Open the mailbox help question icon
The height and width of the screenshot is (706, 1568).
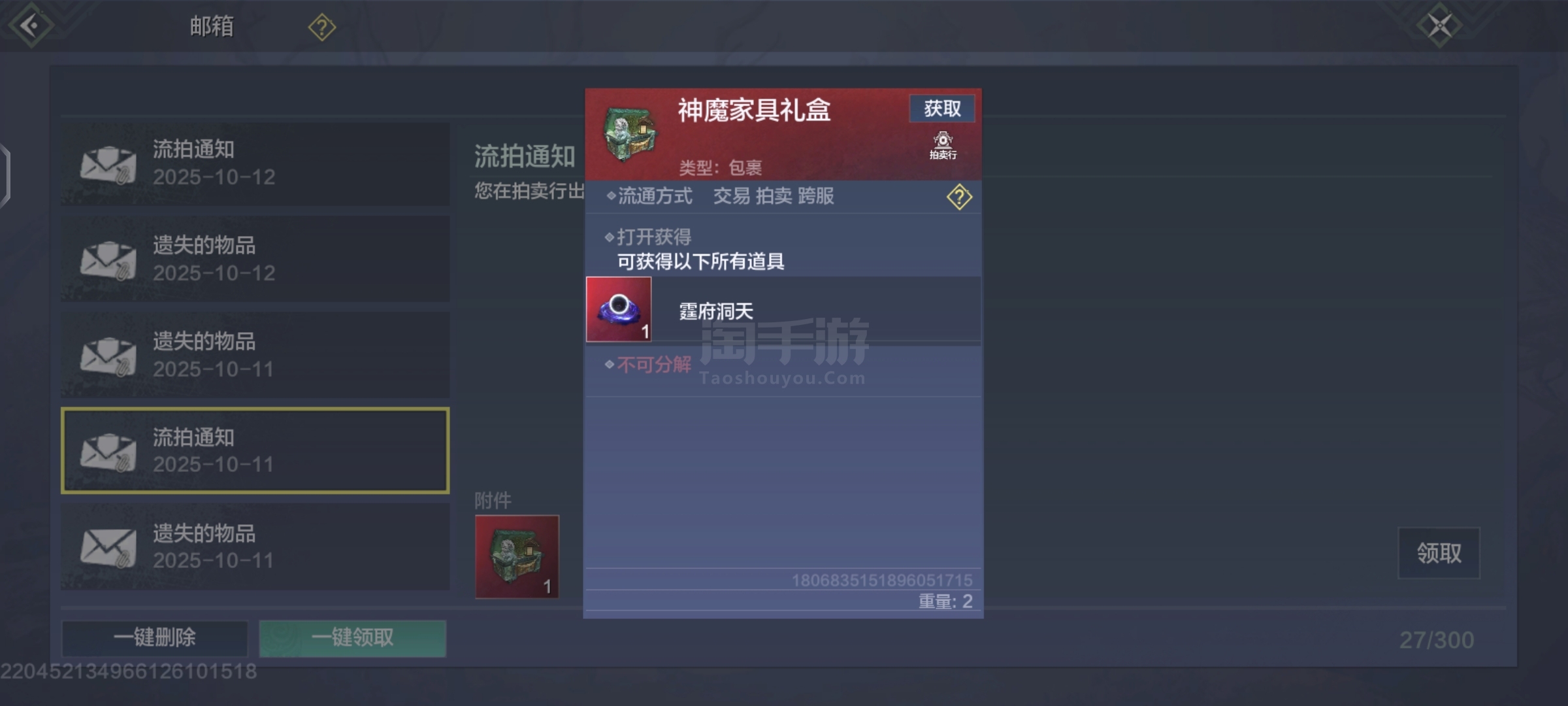point(321,27)
